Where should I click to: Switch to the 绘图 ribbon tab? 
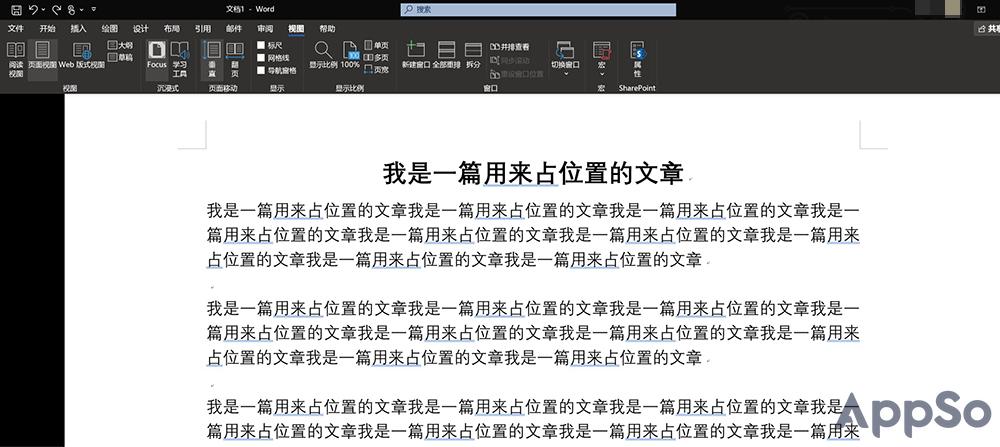click(x=110, y=29)
